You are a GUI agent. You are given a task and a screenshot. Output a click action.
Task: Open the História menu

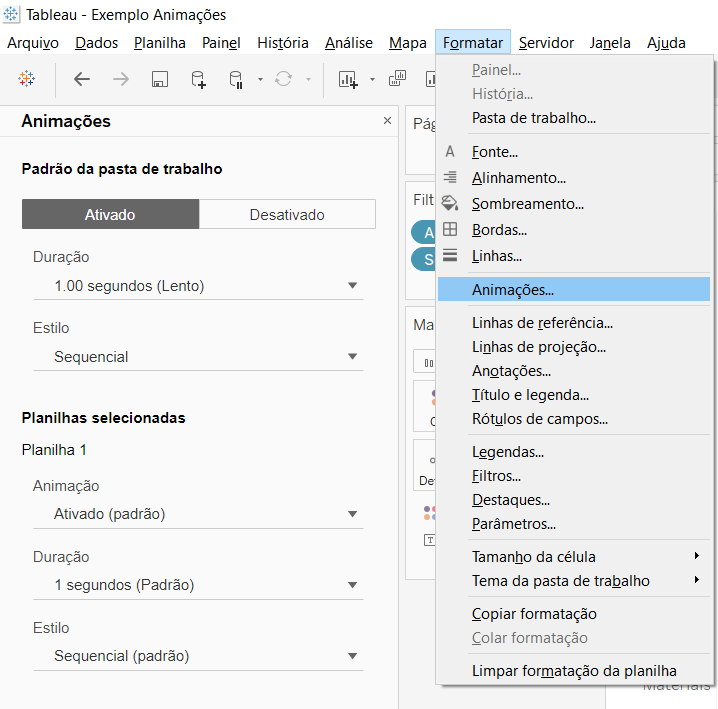pos(283,43)
